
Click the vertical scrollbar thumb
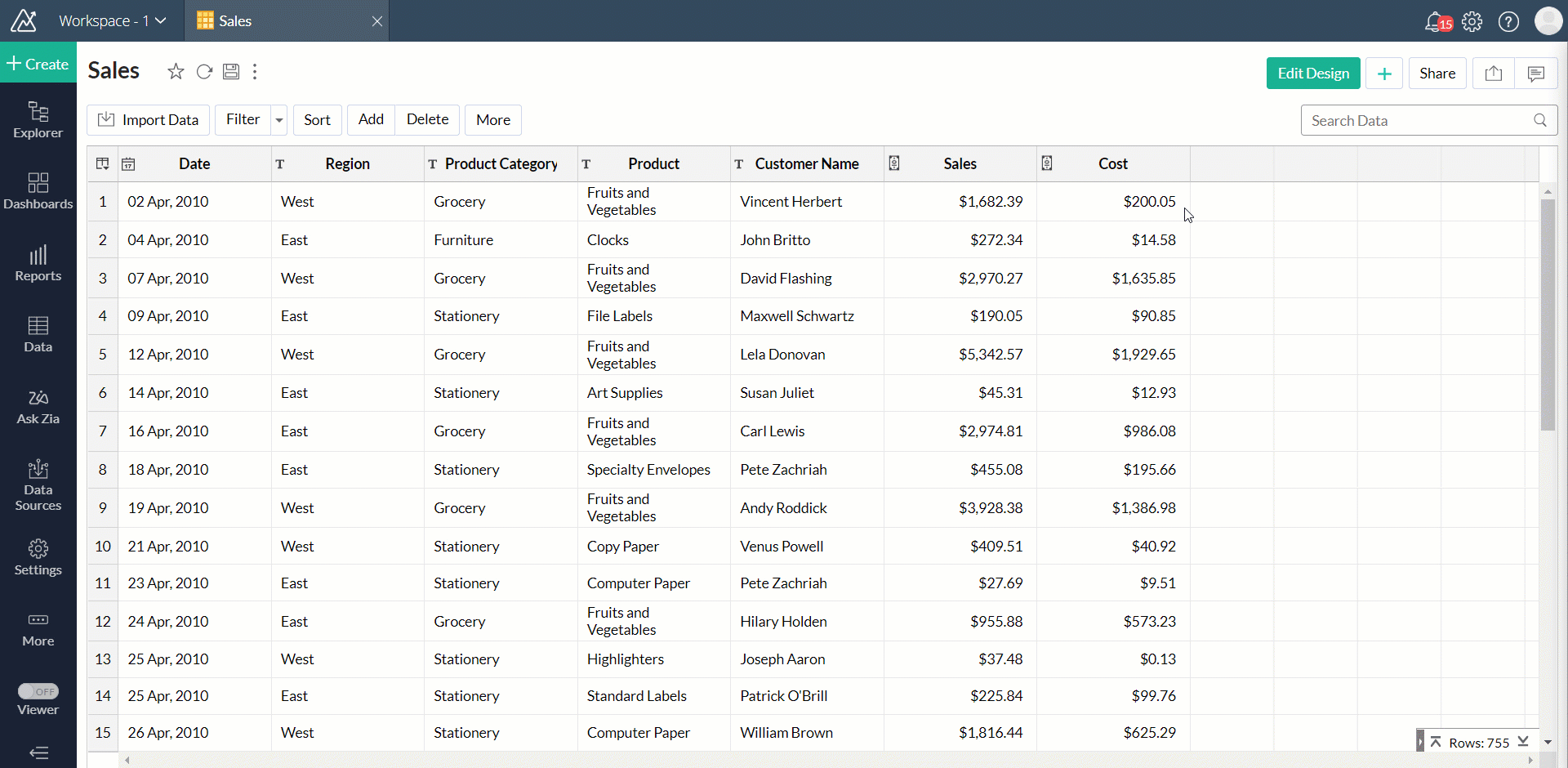pos(1547,315)
